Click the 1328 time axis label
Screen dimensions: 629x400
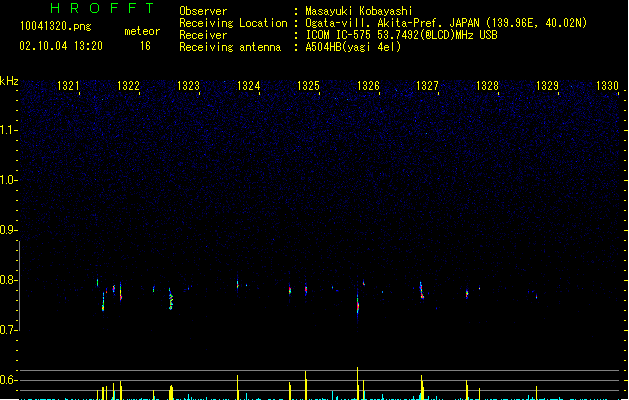pyautogui.click(x=487, y=86)
